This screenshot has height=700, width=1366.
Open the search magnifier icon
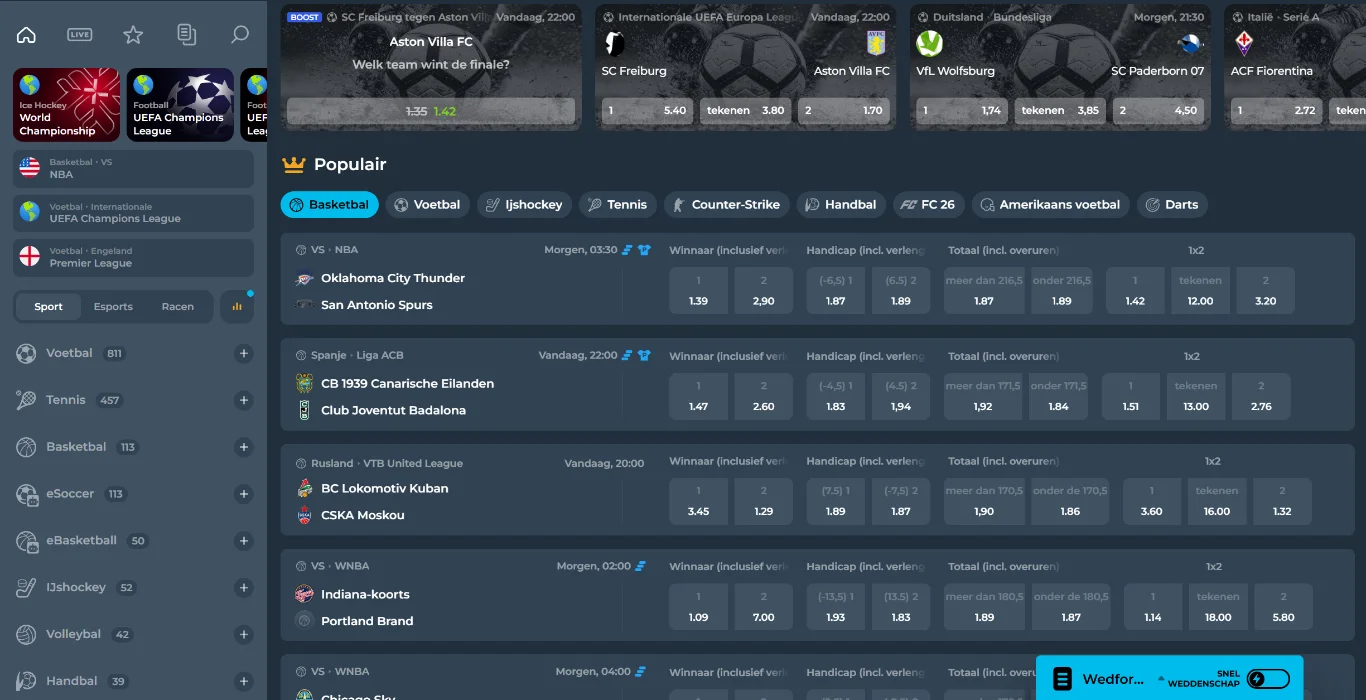240,35
